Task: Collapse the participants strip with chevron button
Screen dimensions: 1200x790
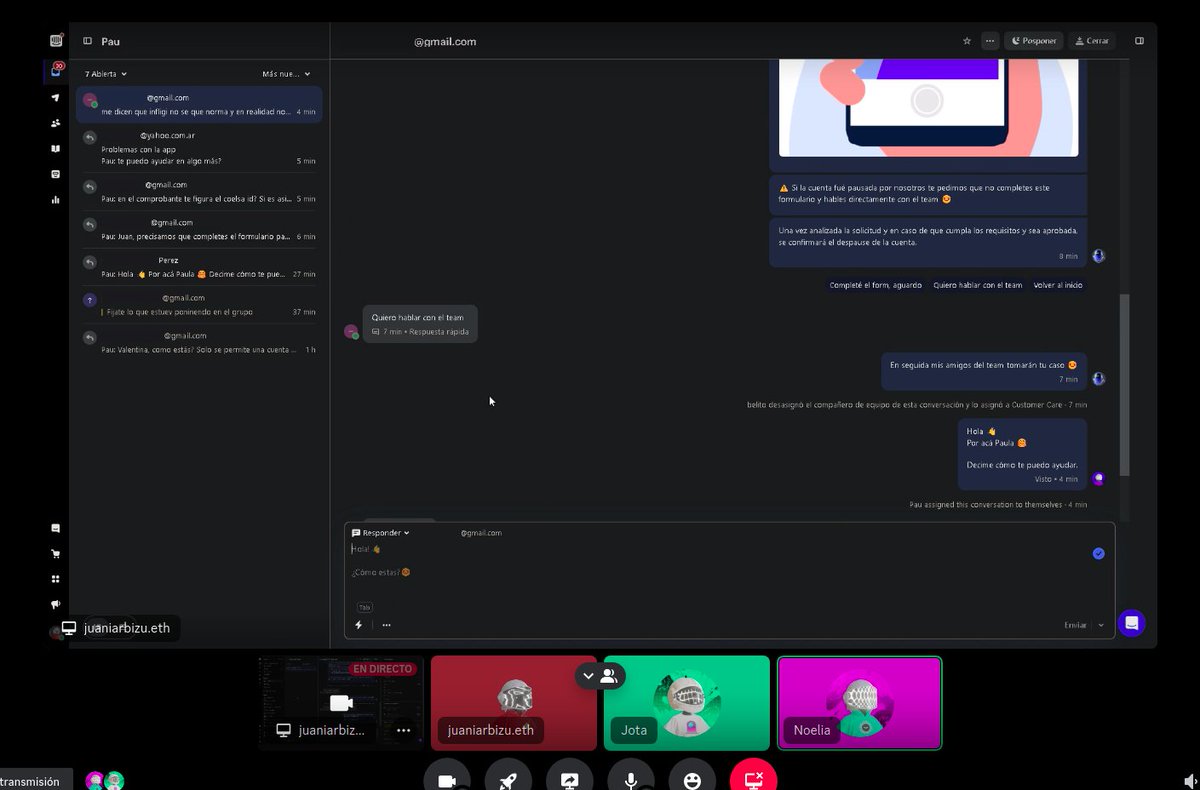Action: pyautogui.click(x=588, y=676)
